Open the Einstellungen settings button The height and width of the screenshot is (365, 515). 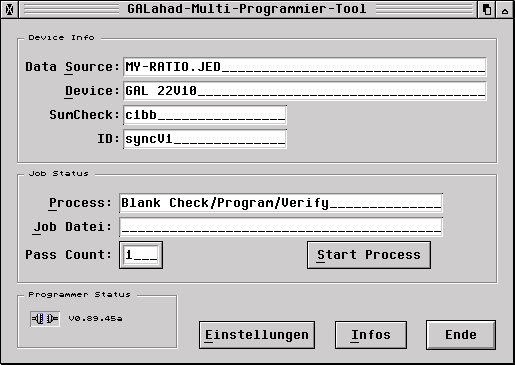click(257, 335)
